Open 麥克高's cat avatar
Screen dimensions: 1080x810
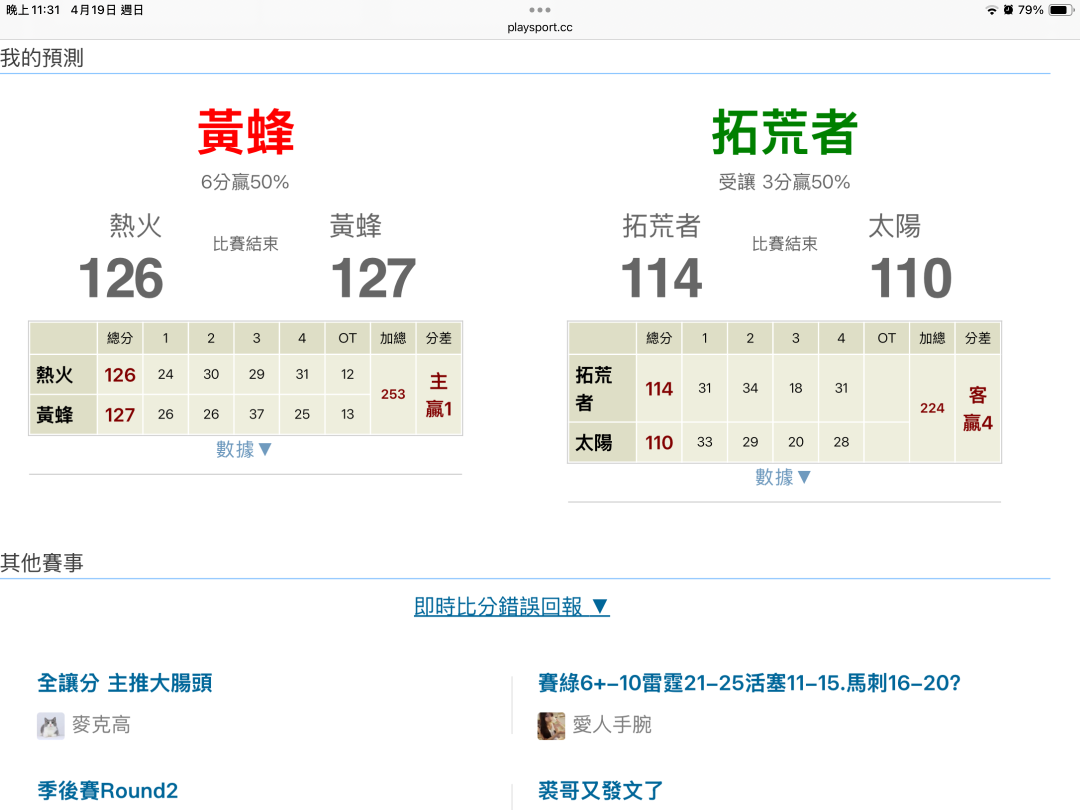pyautogui.click(x=50, y=726)
